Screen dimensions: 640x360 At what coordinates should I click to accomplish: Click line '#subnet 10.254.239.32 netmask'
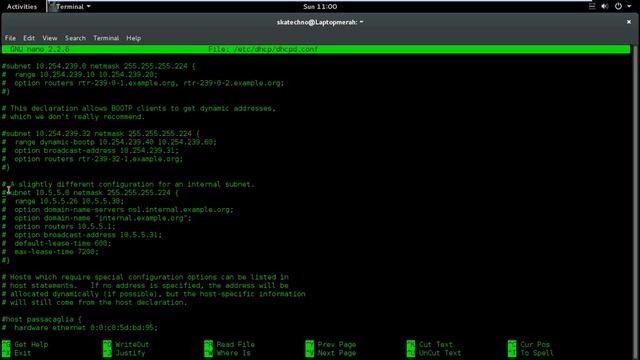point(101,134)
